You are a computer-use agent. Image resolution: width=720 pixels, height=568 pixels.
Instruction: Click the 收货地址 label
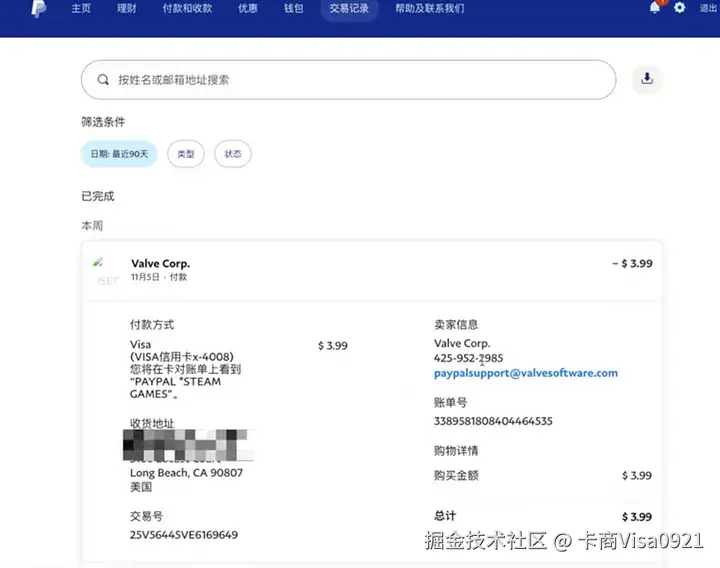152,423
